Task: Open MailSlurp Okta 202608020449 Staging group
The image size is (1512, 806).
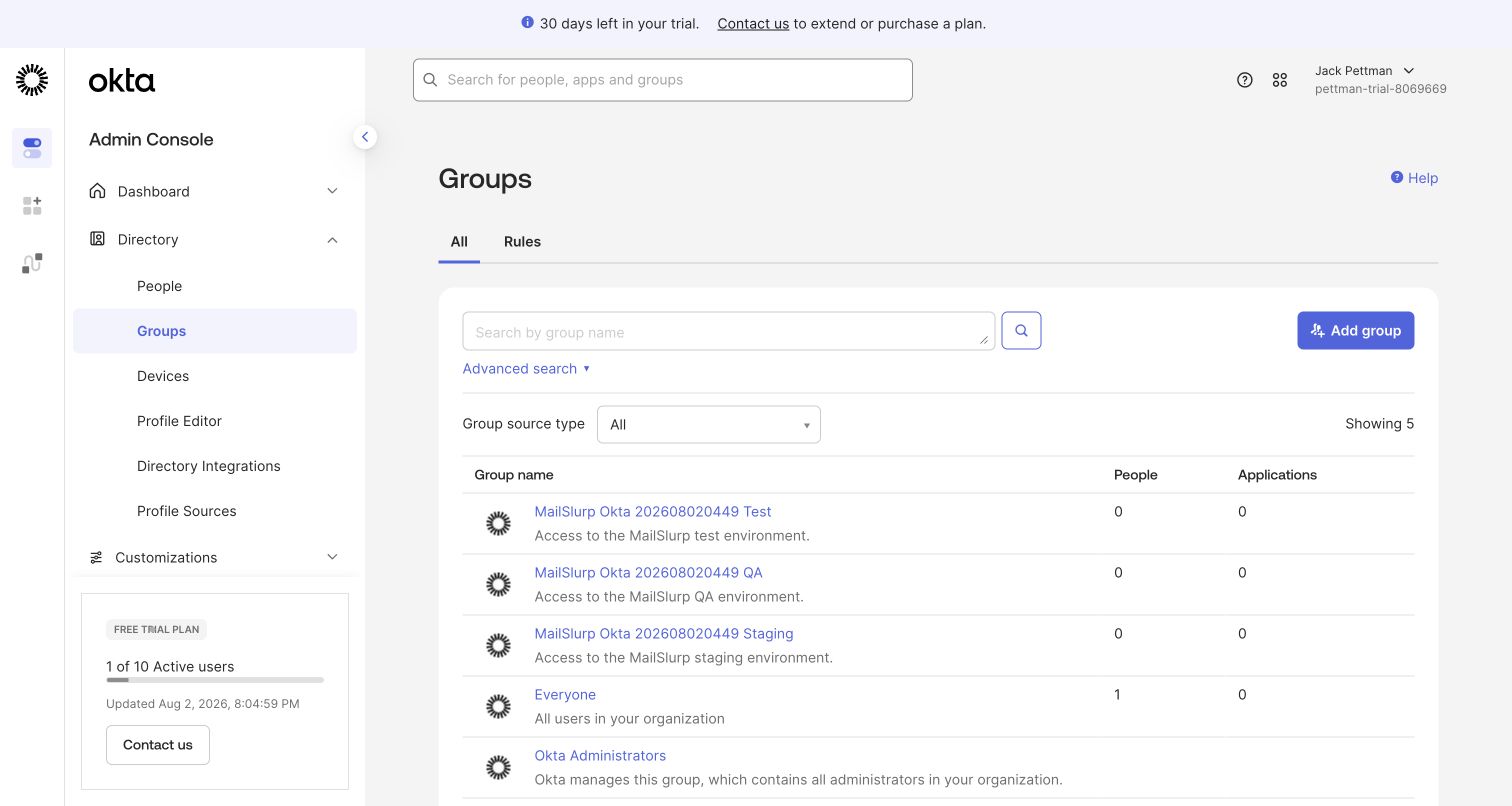Action: pos(664,633)
